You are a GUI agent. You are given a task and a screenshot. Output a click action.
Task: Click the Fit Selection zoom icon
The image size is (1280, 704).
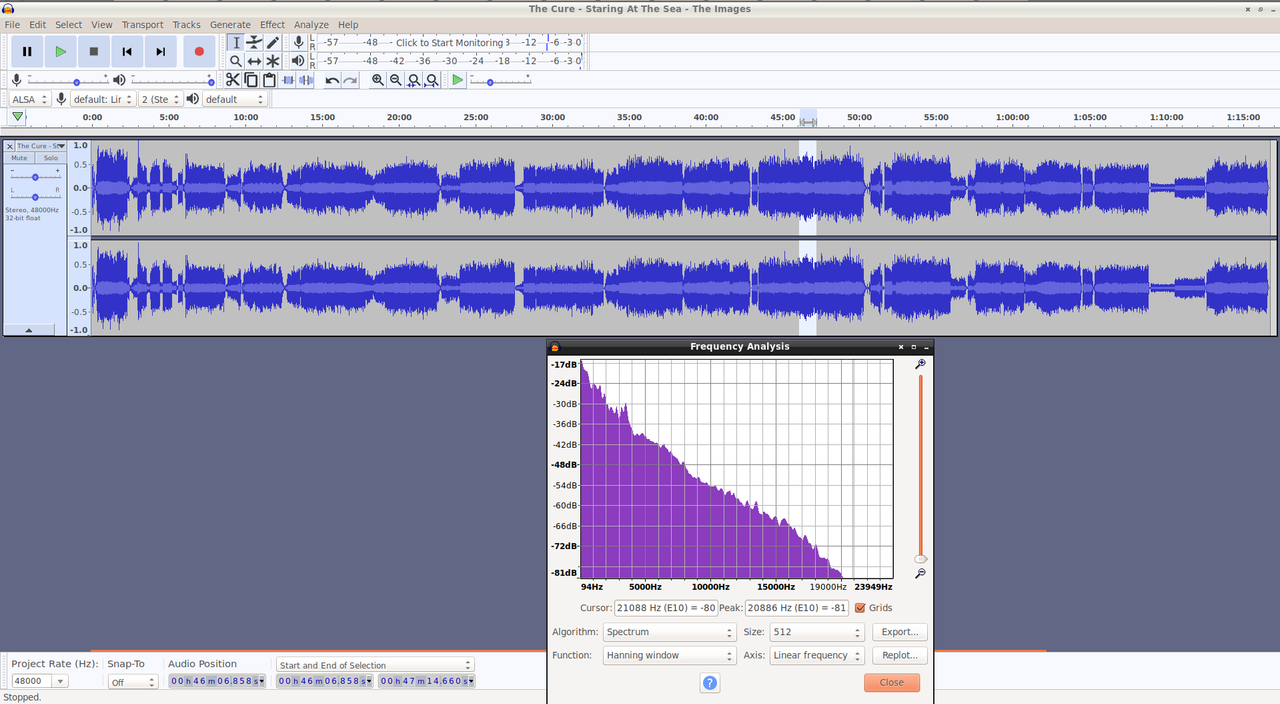[413, 80]
